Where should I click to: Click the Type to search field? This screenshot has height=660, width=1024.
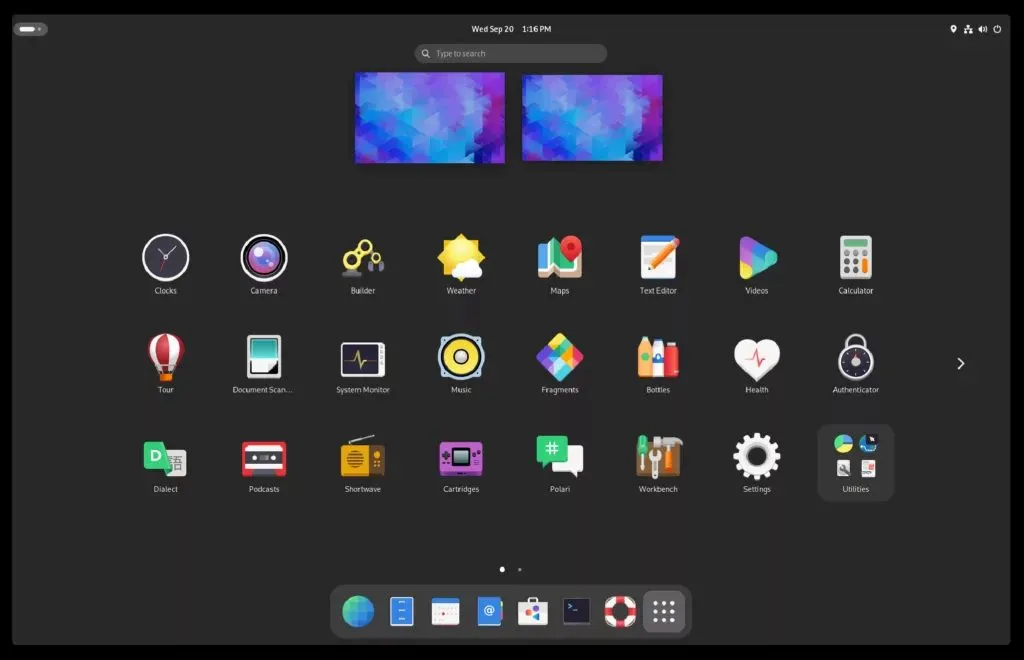click(x=510, y=52)
